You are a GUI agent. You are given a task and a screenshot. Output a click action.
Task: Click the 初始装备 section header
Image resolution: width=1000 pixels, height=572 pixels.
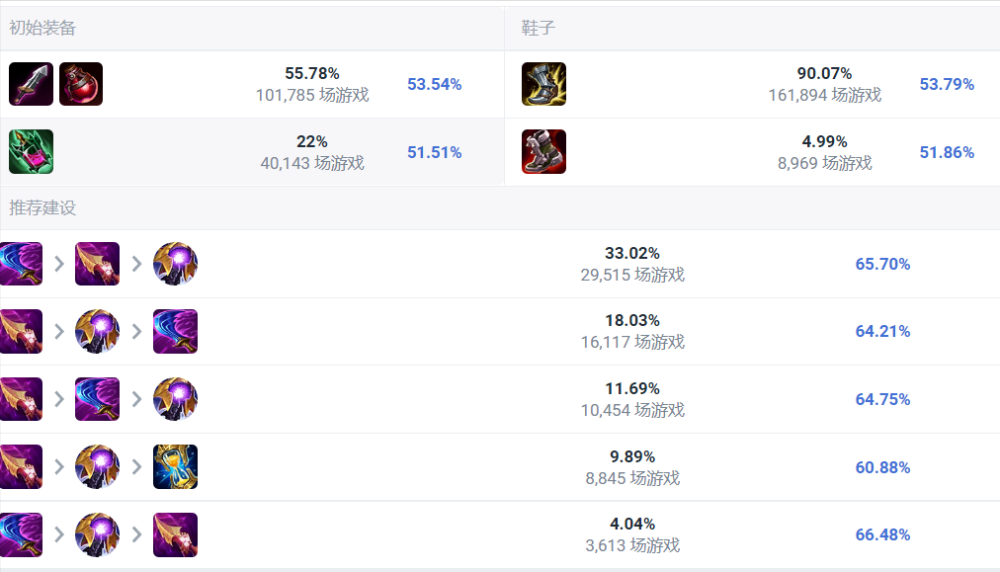pos(42,28)
